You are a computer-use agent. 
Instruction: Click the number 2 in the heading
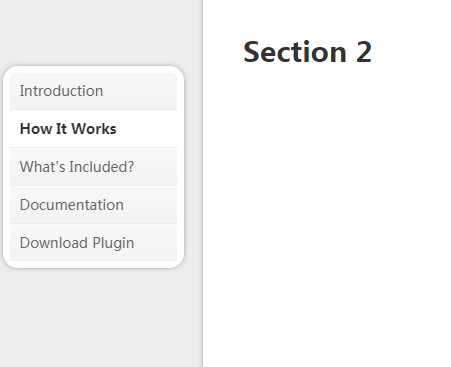pos(364,52)
